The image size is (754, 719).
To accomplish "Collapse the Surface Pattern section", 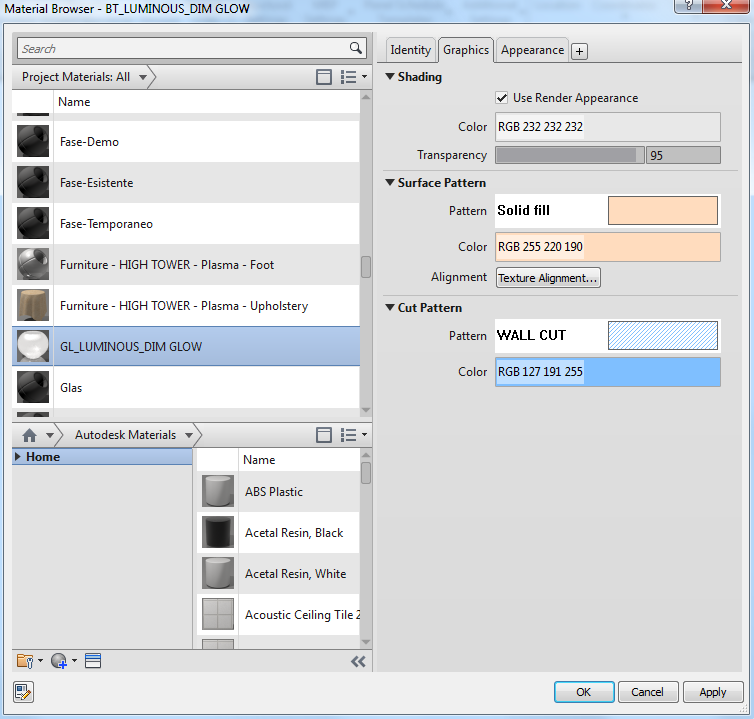I will [x=390, y=183].
